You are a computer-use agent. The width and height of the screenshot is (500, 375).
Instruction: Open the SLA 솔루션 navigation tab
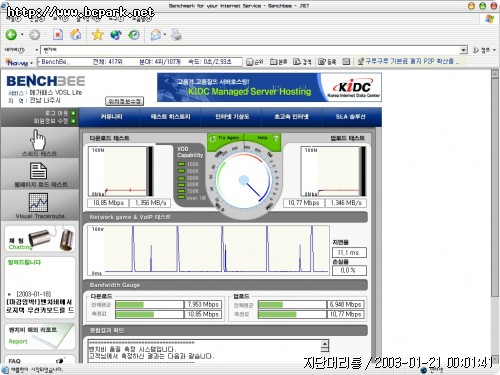pyautogui.click(x=350, y=117)
